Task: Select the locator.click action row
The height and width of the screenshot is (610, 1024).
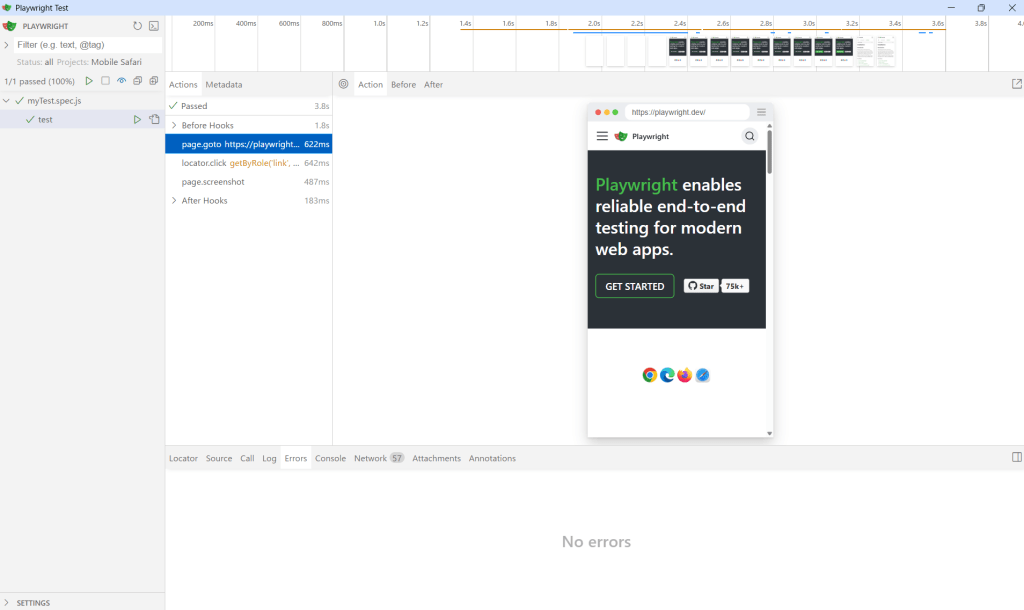Action: pyautogui.click(x=240, y=163)
